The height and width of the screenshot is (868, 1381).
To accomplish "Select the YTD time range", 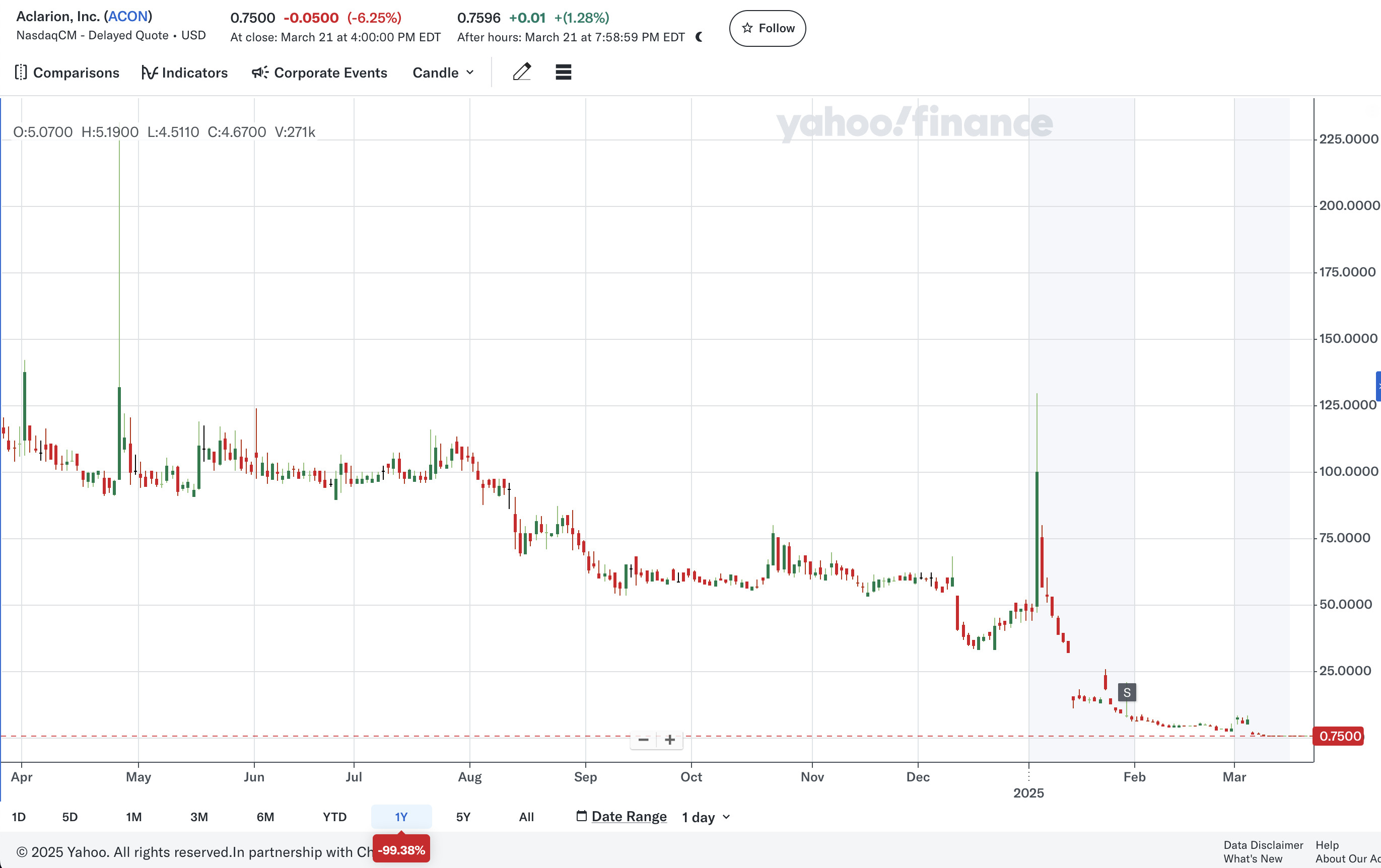I will click(335, 817).
